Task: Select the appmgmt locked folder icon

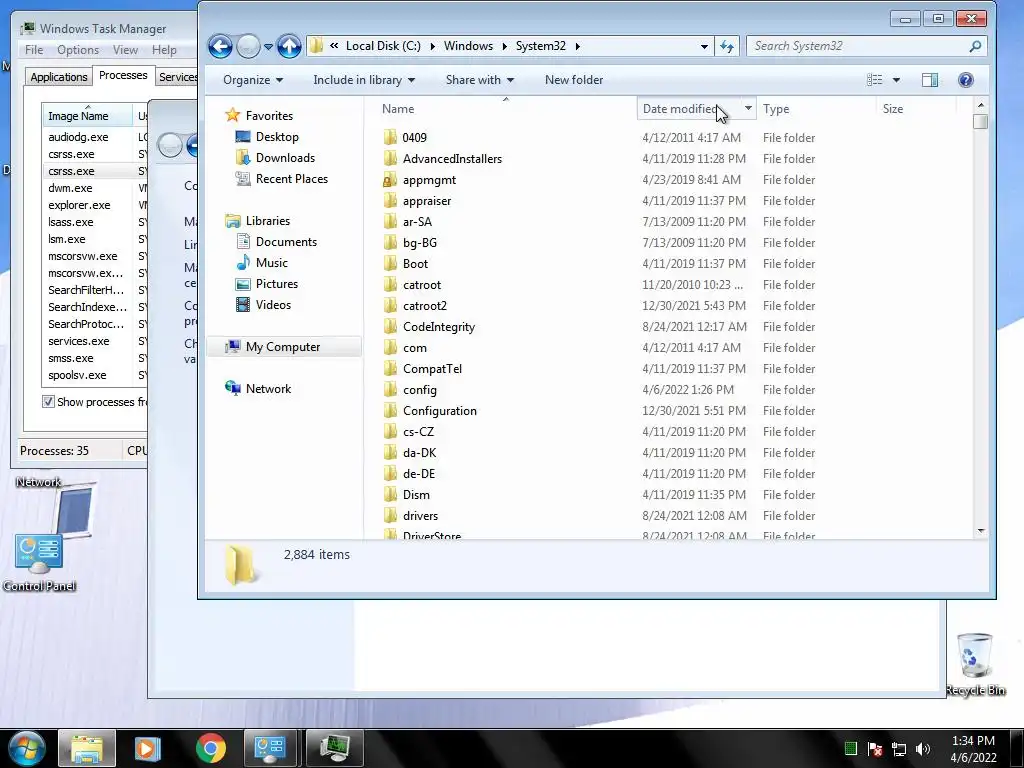Action: click(x=390, y=180)
